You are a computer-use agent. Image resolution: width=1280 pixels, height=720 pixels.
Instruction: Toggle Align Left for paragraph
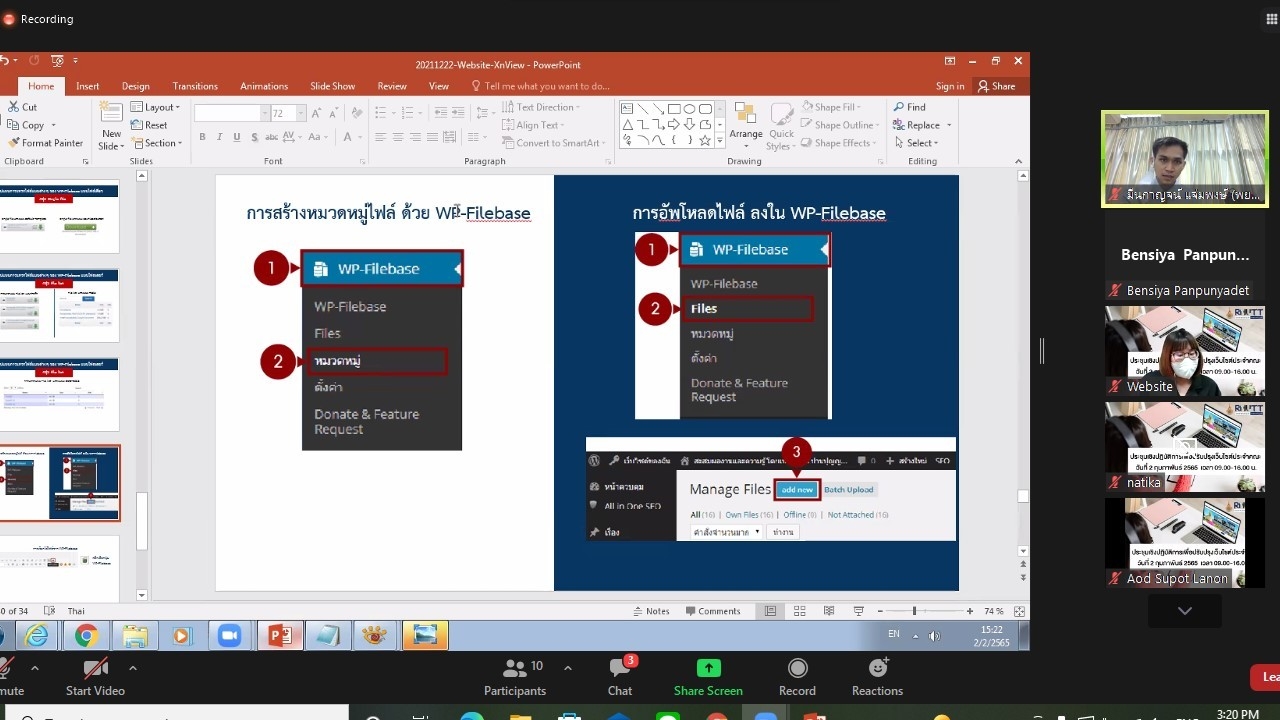coord(379,137)
